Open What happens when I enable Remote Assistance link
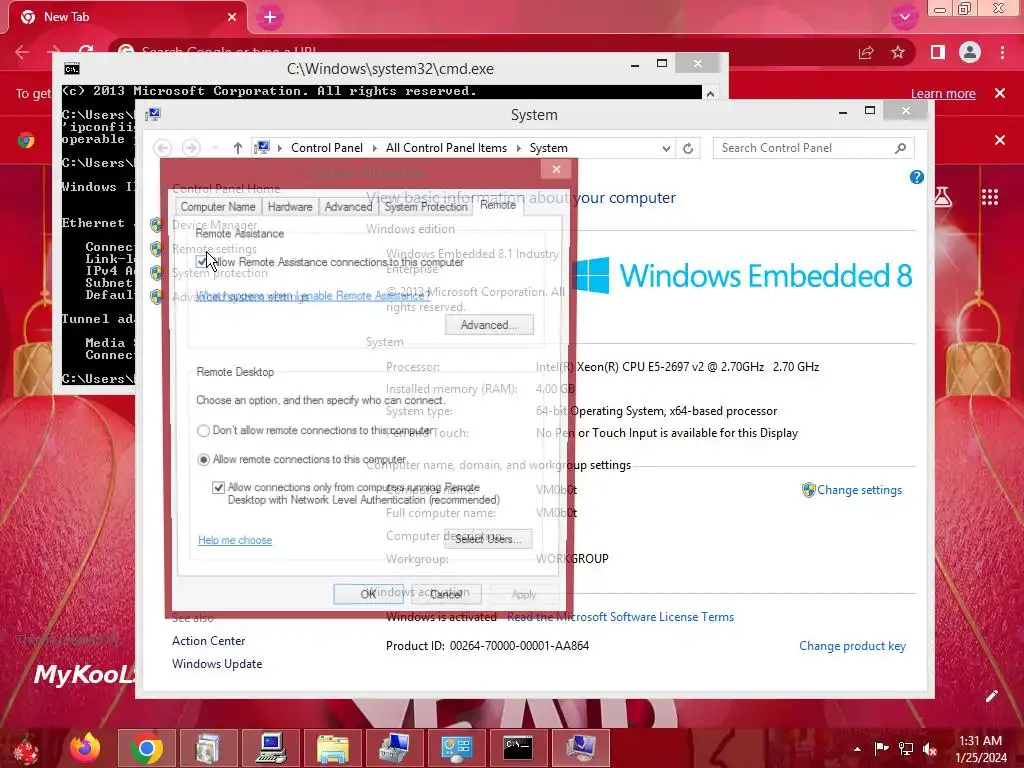Screen dimensions: 1024x768 [x=313, y=296]
